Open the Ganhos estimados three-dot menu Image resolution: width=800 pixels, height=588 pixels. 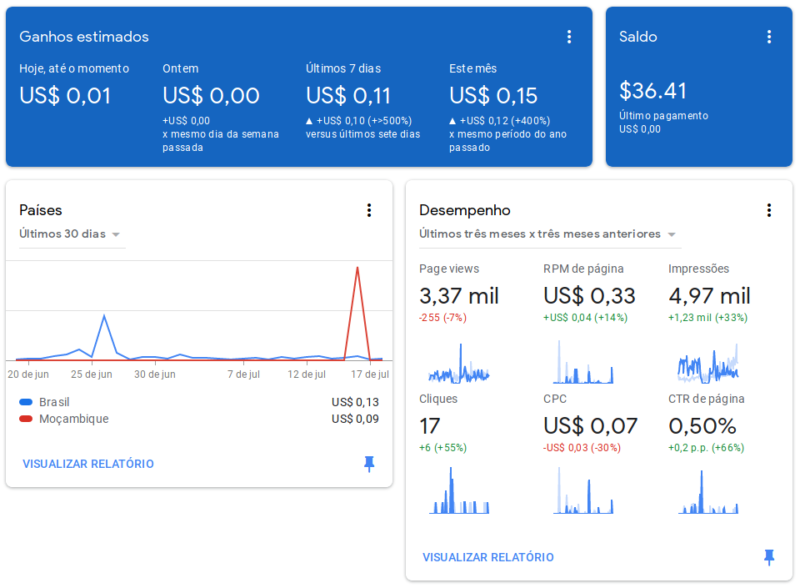click(569, 37)
